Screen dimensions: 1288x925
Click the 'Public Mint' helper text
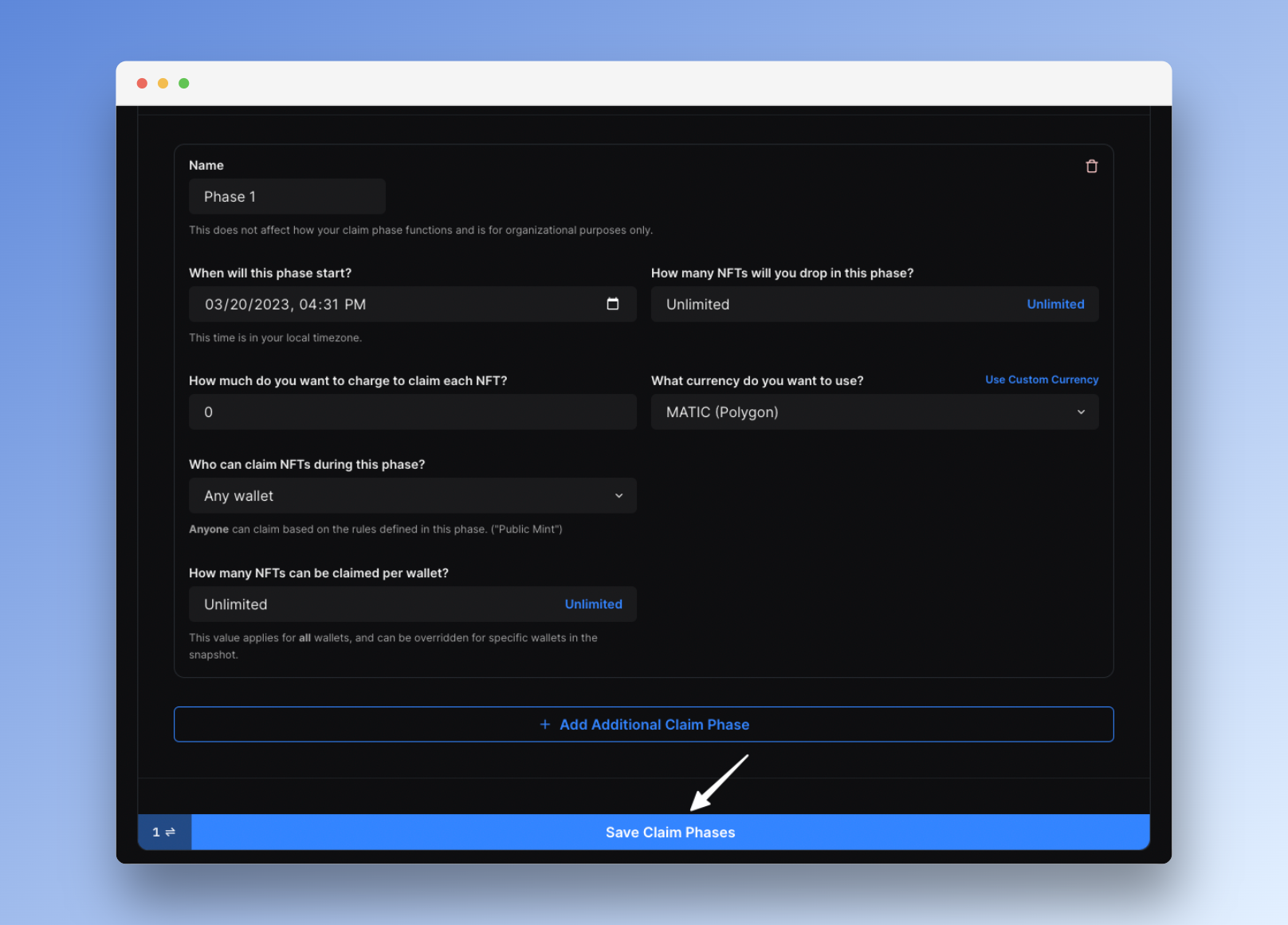pyautogui.click(x=375, y=529)
